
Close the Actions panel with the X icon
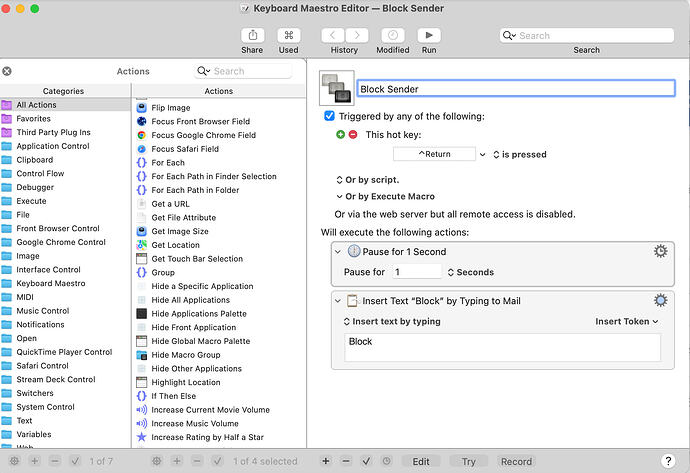pos(7,71)
